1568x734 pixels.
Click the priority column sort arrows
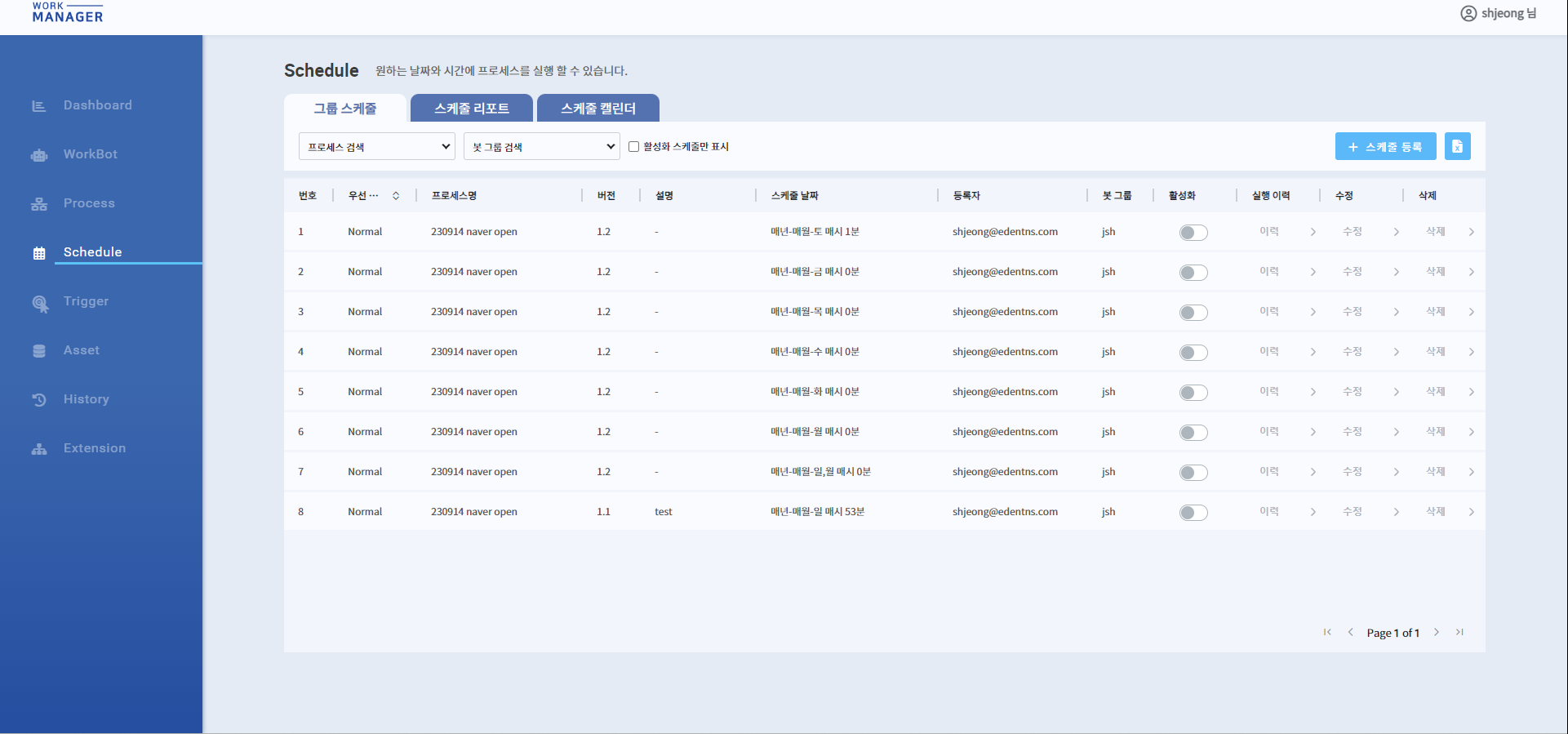(x=396, y=196)
